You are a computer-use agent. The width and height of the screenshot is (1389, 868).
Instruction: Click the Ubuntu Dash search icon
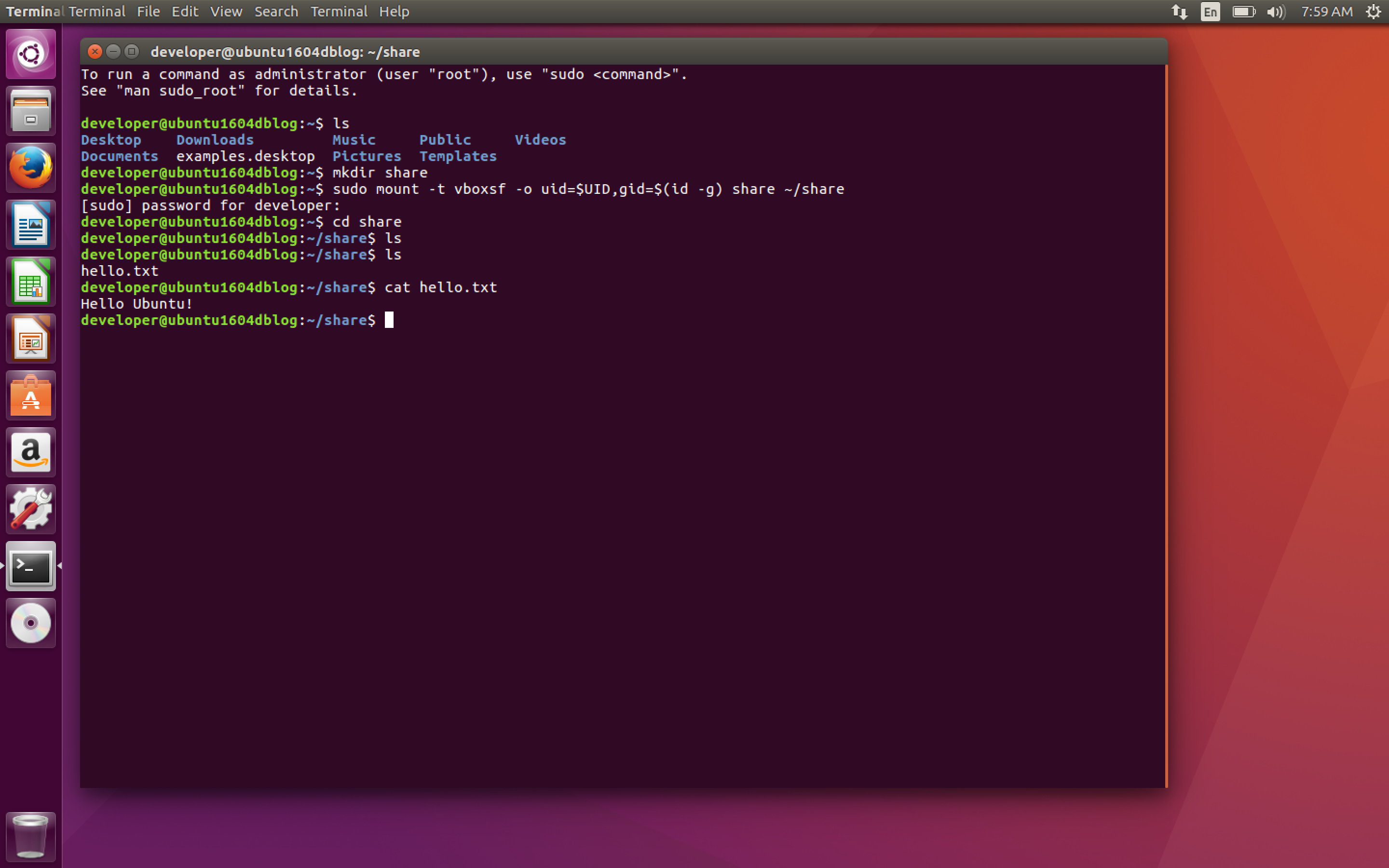tap(30, 54)
